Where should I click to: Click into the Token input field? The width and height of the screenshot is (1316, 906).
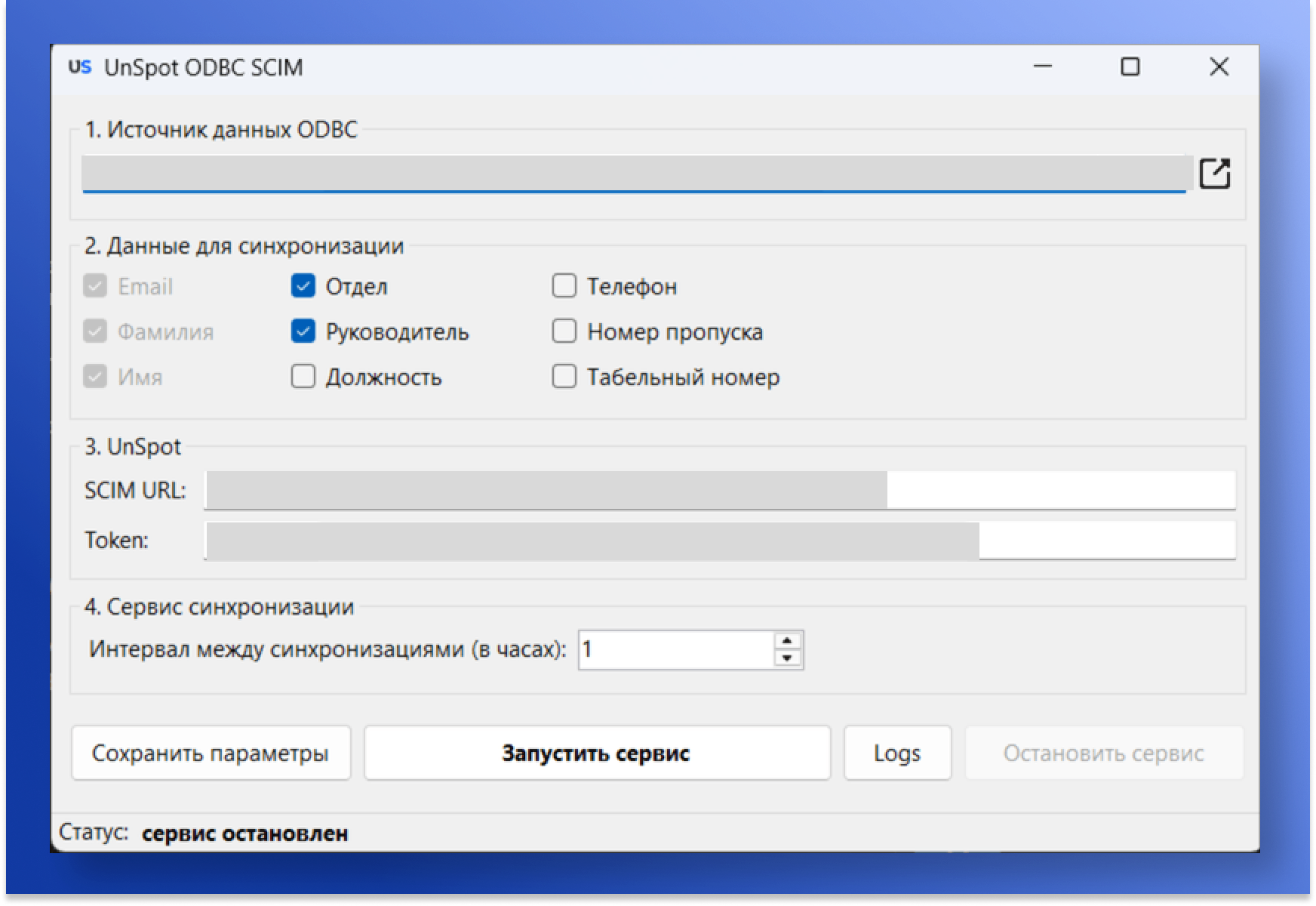[x=720, y=541]
